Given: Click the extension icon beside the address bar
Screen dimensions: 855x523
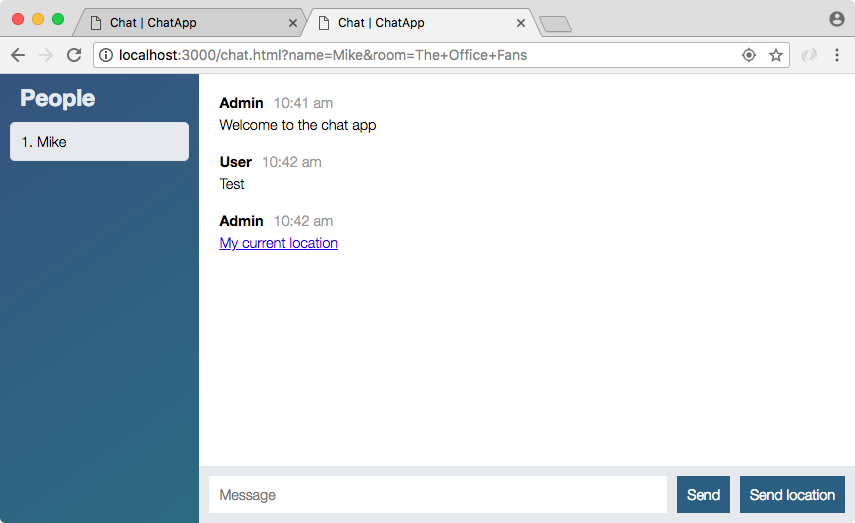Looking at the screenshot, I should 809,55.
